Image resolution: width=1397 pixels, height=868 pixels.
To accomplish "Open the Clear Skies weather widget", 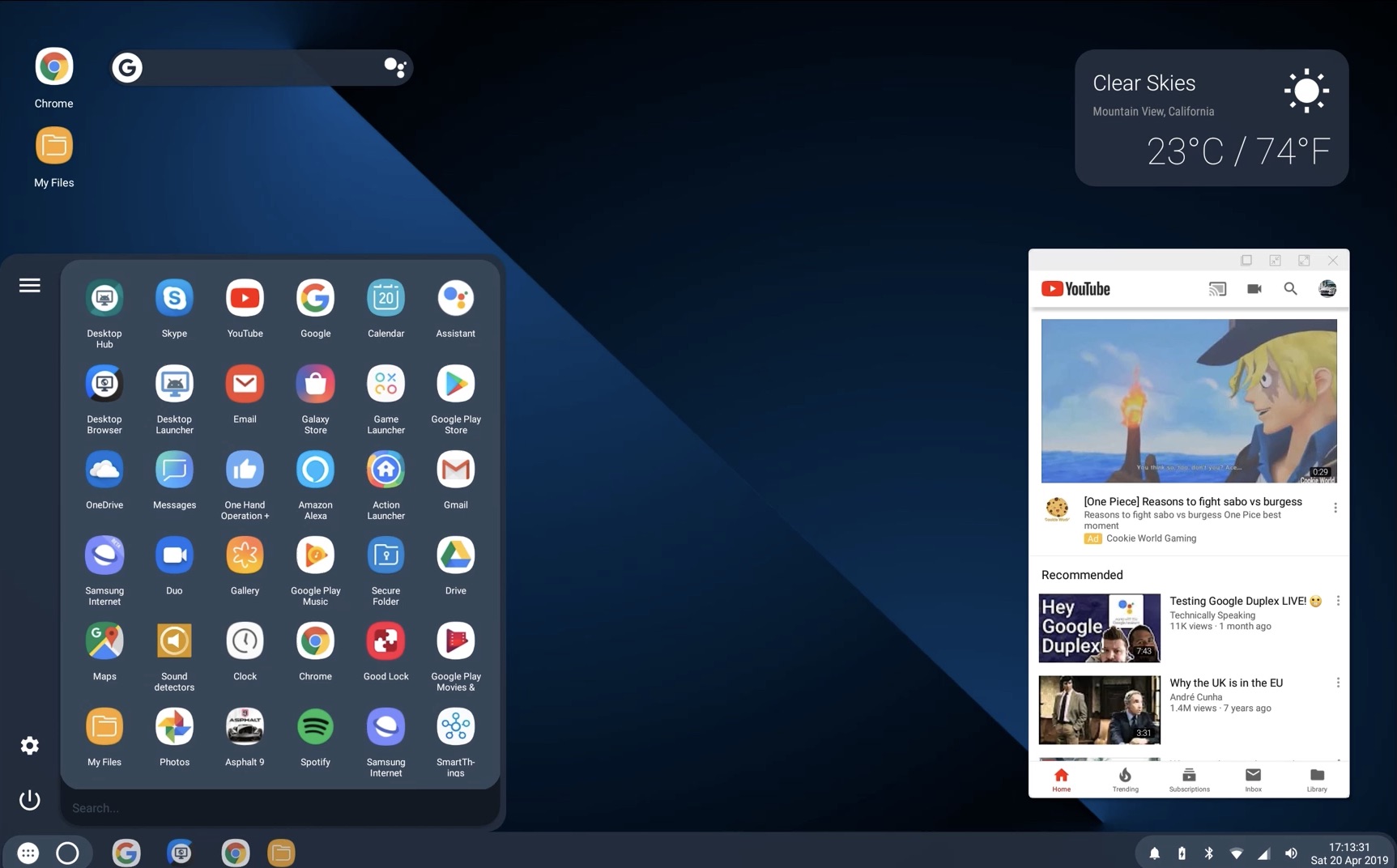I will click(x=1212, y=118).
